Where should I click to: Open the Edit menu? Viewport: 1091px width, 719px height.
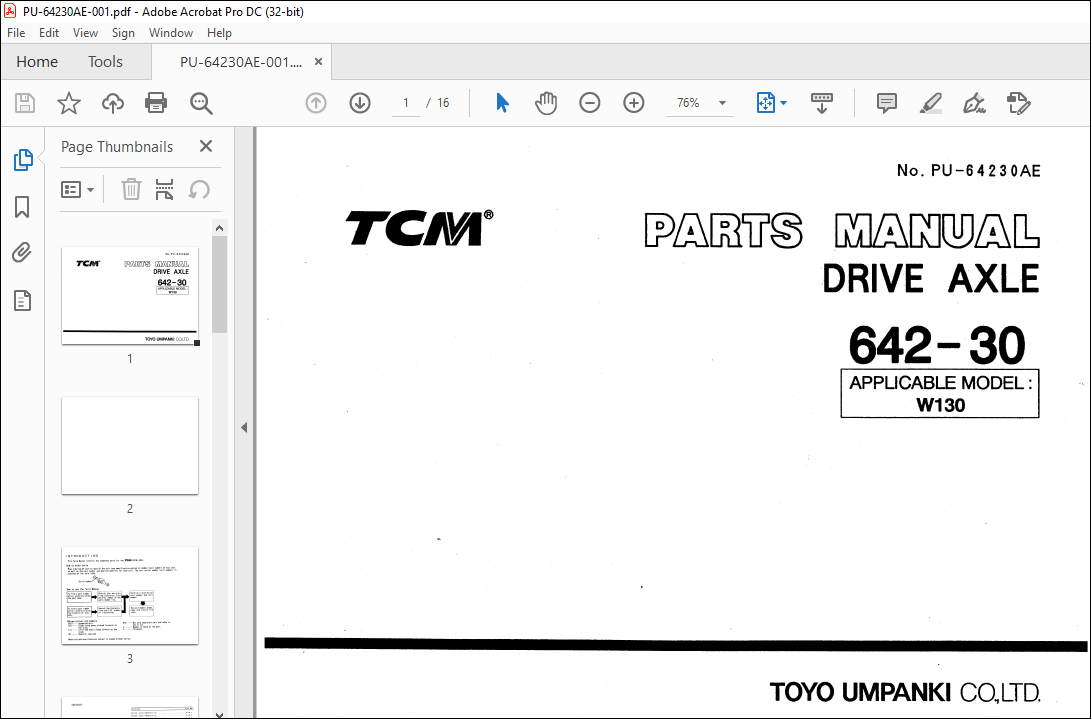coord(49,33)
